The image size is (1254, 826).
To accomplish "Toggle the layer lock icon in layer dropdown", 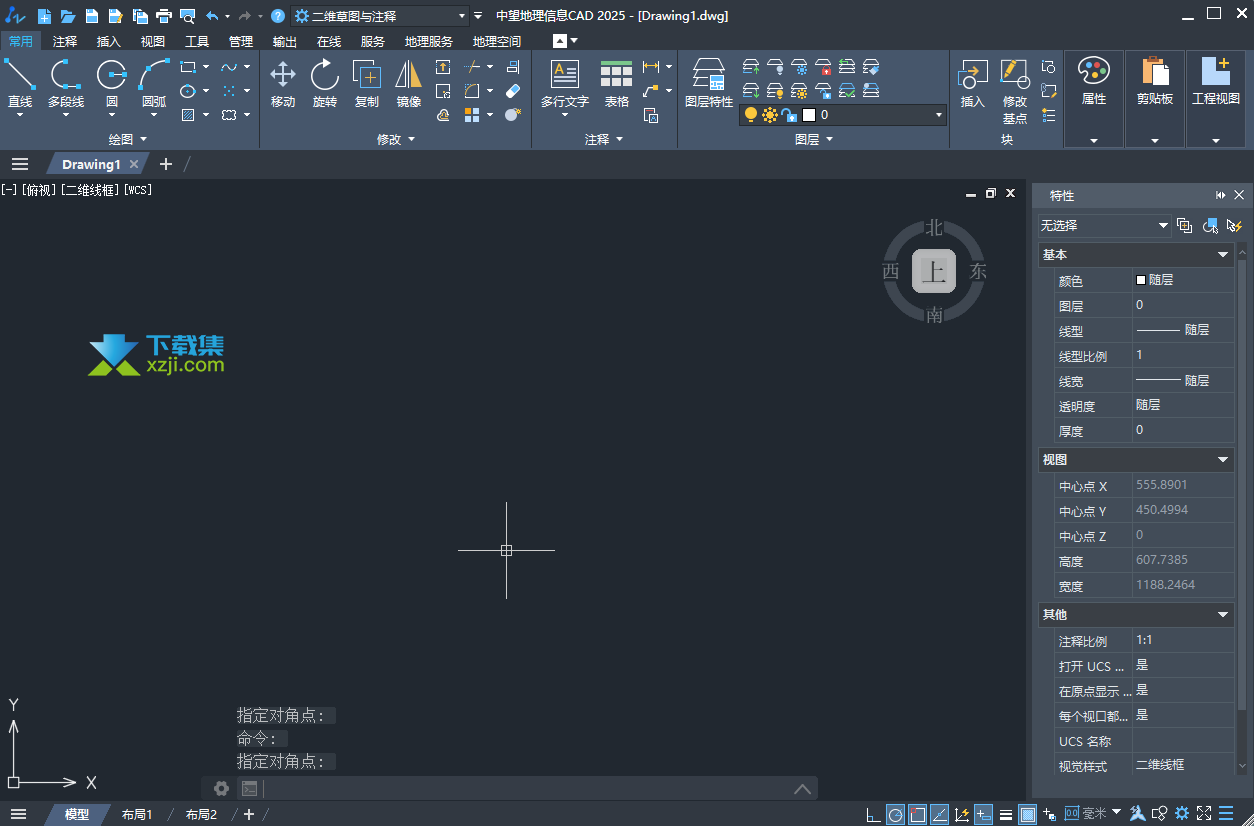I will click(789, 115).
